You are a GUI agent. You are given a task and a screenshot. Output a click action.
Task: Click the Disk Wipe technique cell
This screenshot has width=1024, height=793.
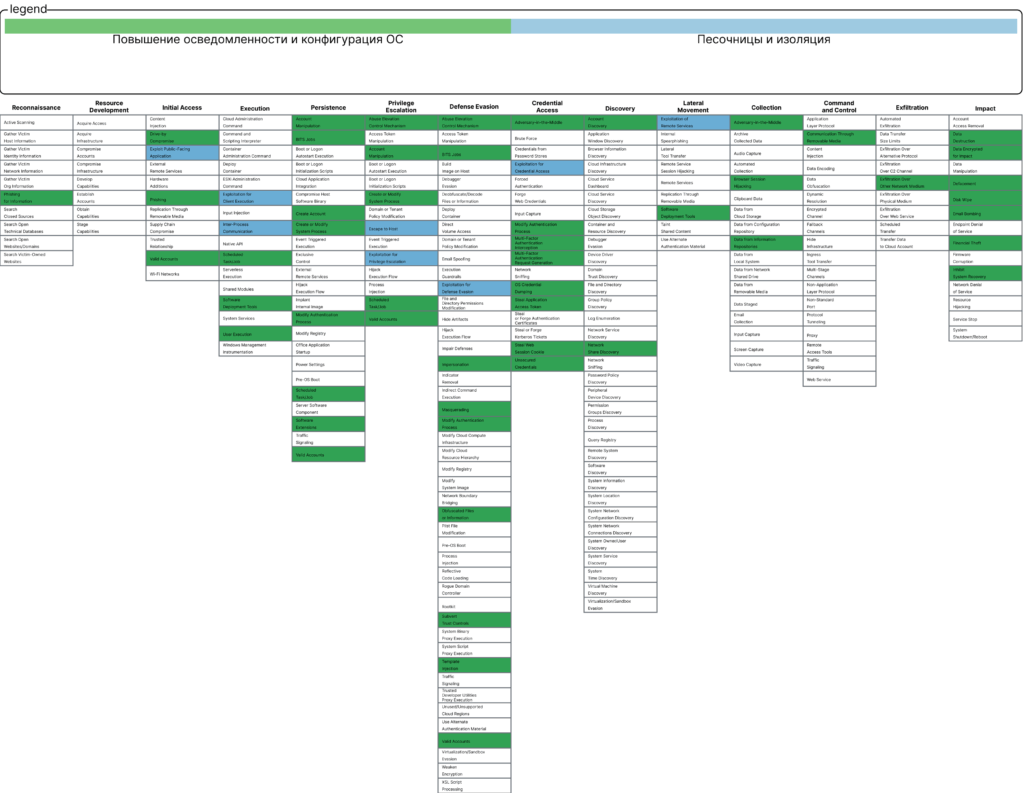[984, 199]
